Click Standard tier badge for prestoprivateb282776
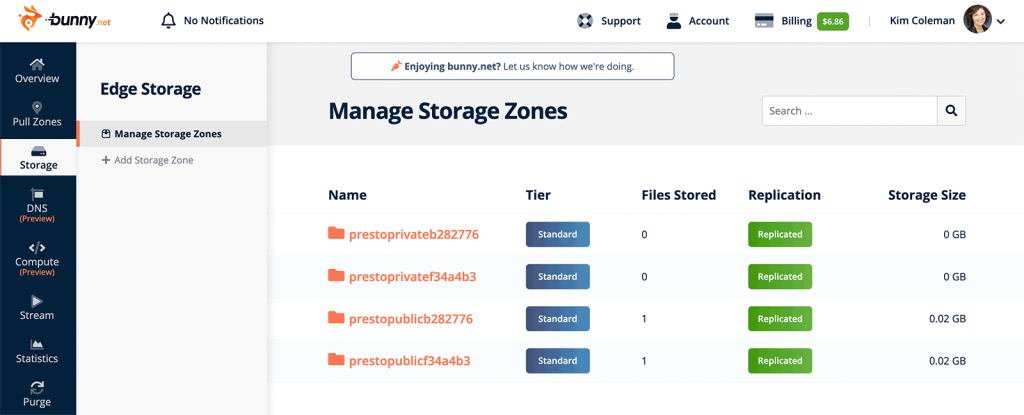Viewport: 1024px width, 415px height. coord(558,235)
